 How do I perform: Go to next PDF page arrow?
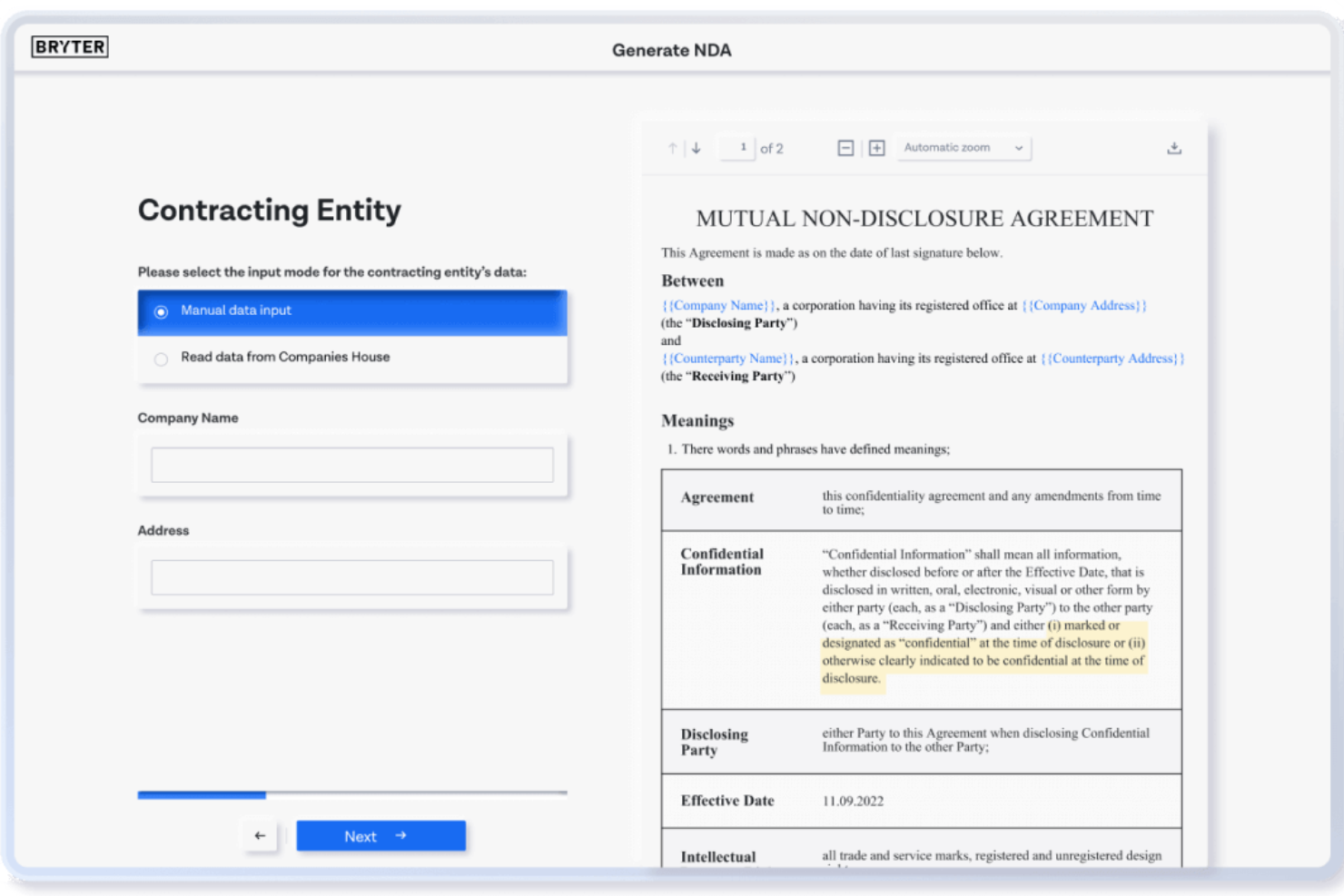coord(697,148)
